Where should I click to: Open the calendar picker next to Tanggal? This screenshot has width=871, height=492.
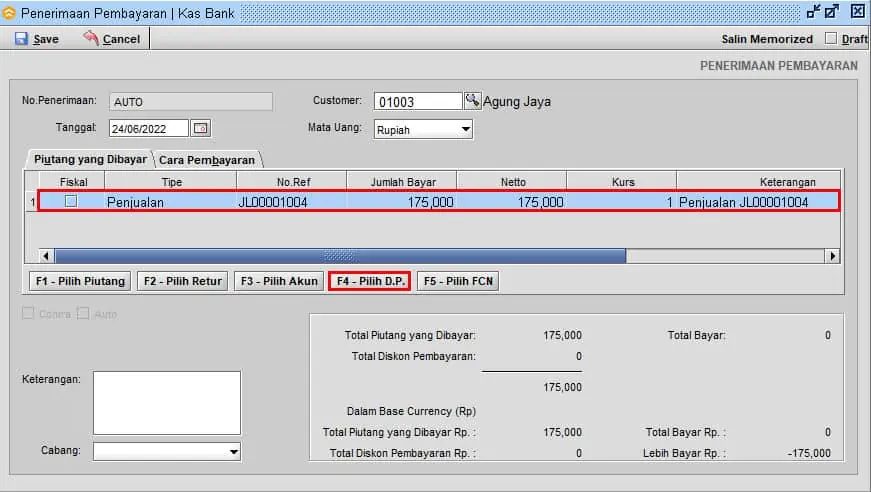201,128
